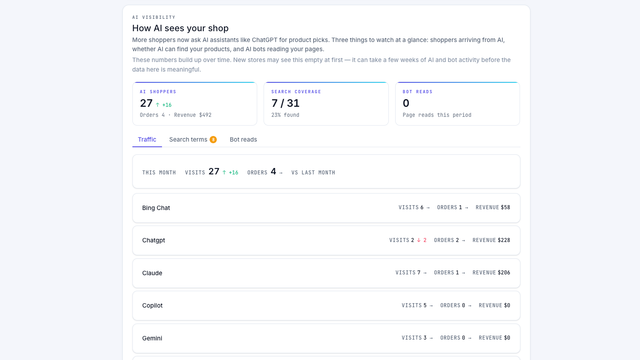The height and width of the screenshot is (360, 640).
Task: Click the 'THIS MONTH' label
Action: [159, 173]
